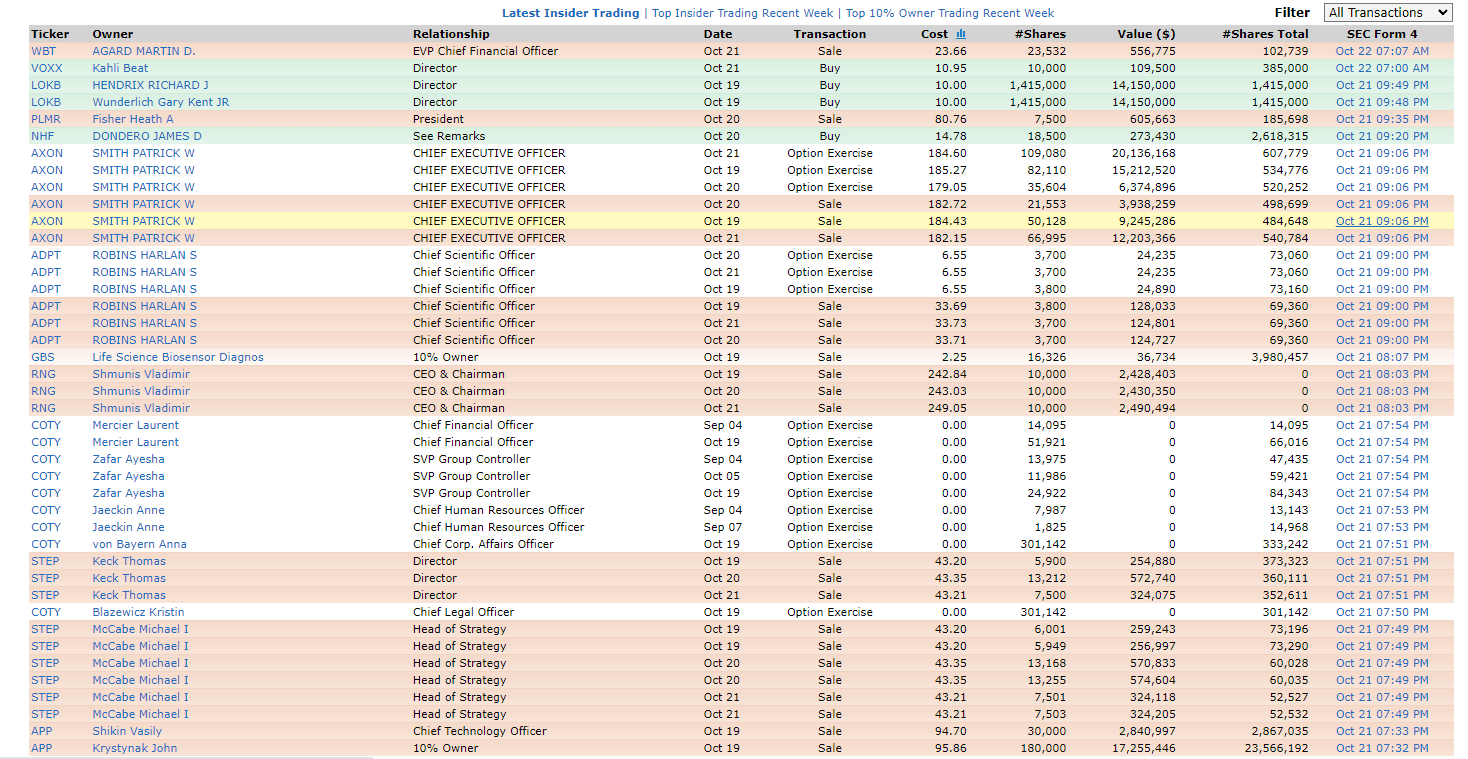
Task: Open SEC Form 4 filed Oct 22 07:00 AM
Action: (x=1382, y=68)
